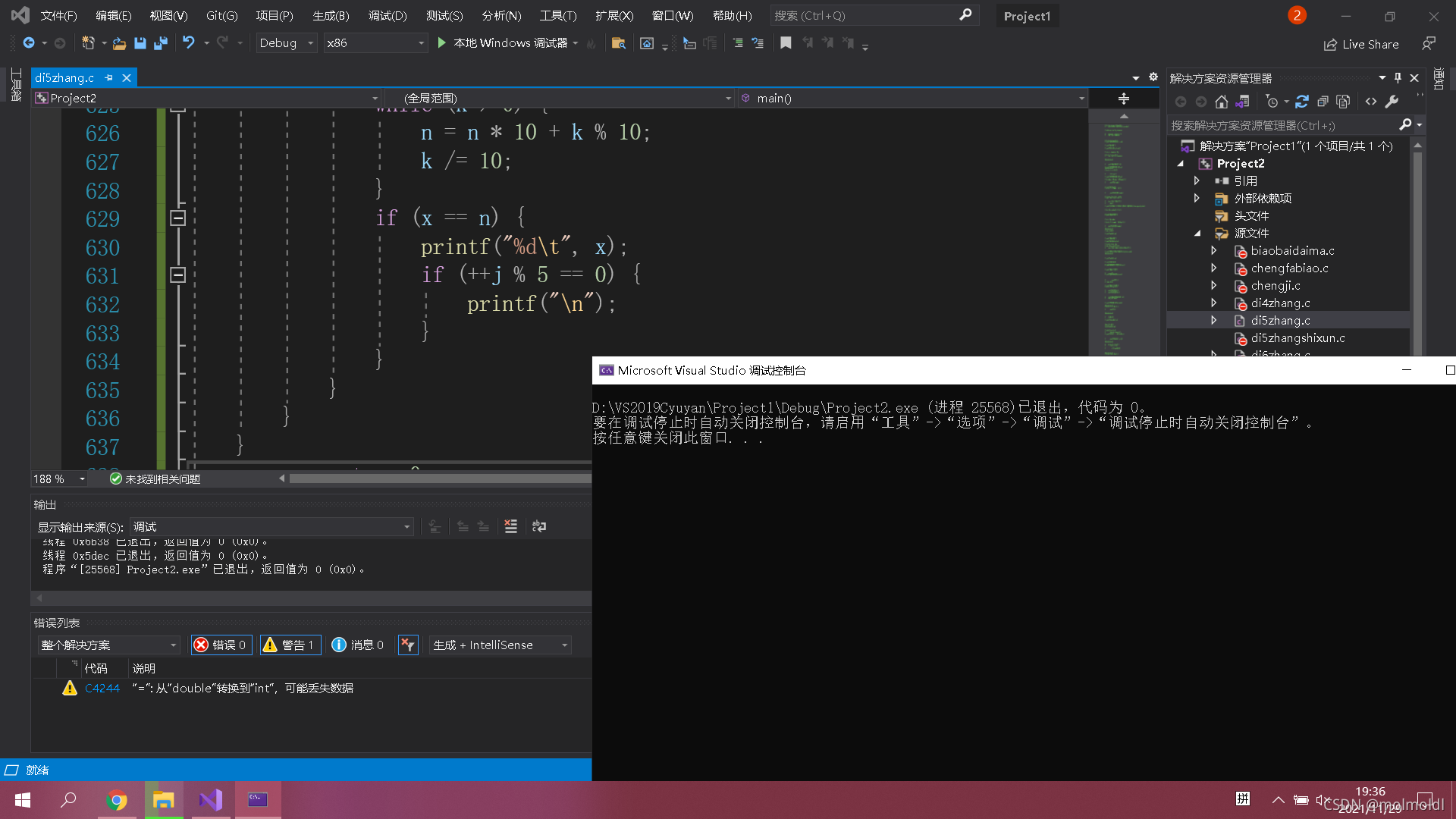Open Chrome from the Windows taskbar

coord(117,800)
